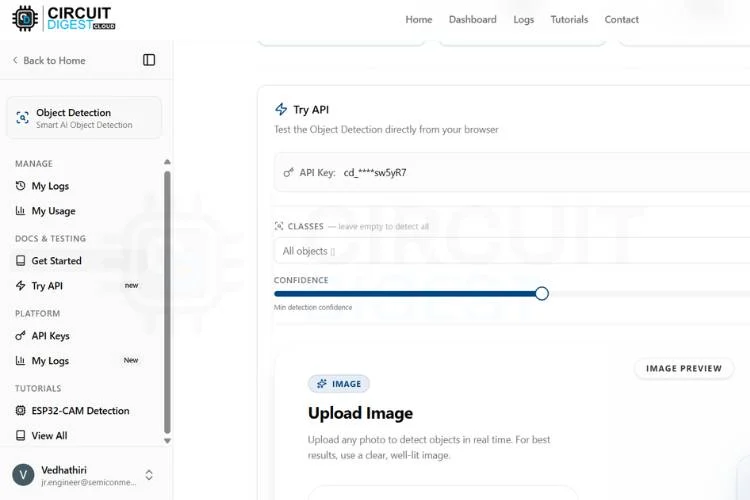
Task: Click the lightning icon beside Try API in sidebar
Action: click(x=20, y=286)
